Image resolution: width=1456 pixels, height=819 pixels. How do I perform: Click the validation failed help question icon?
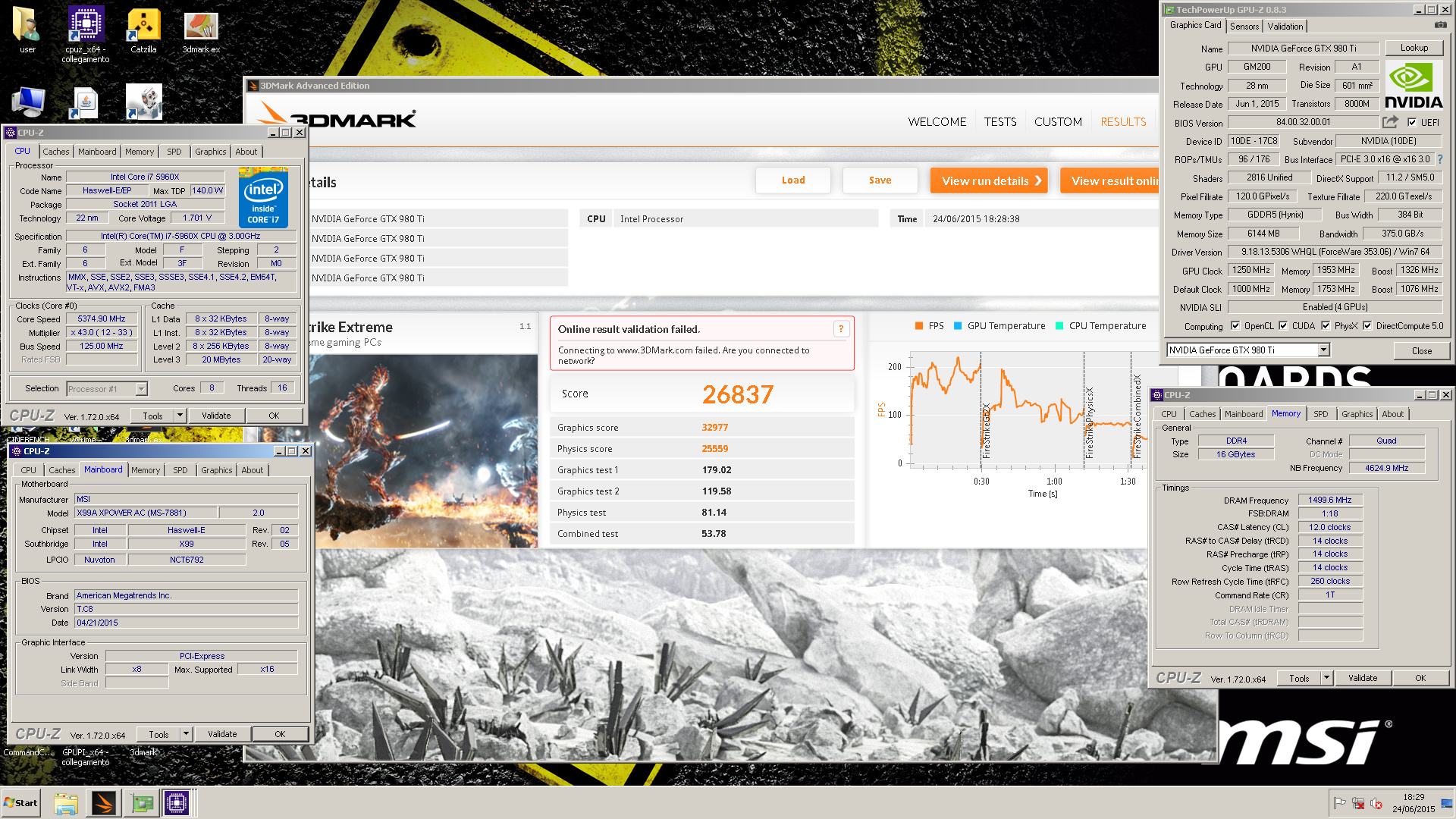[840, 328]
